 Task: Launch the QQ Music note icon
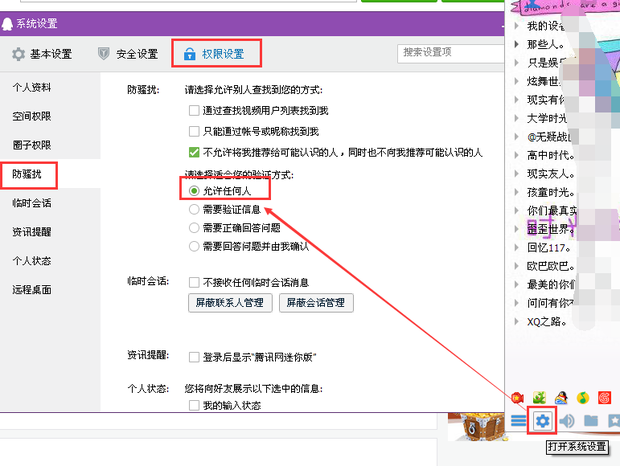(x=583, y=398)
